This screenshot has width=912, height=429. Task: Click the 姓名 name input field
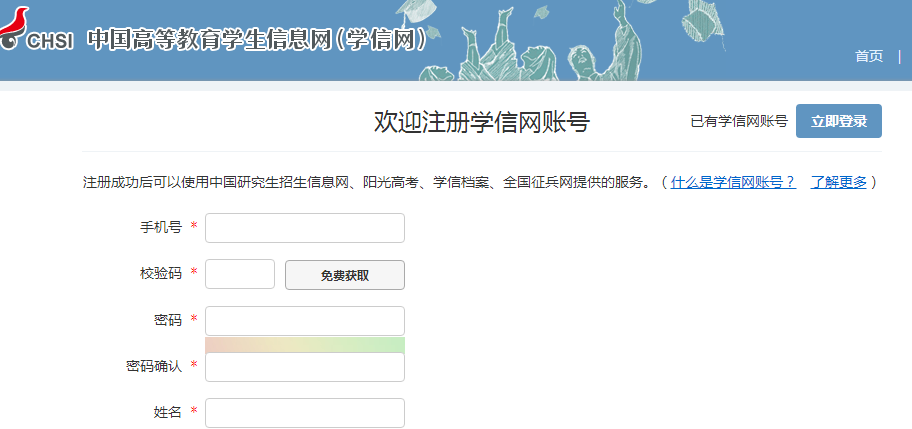click(304, 412)
